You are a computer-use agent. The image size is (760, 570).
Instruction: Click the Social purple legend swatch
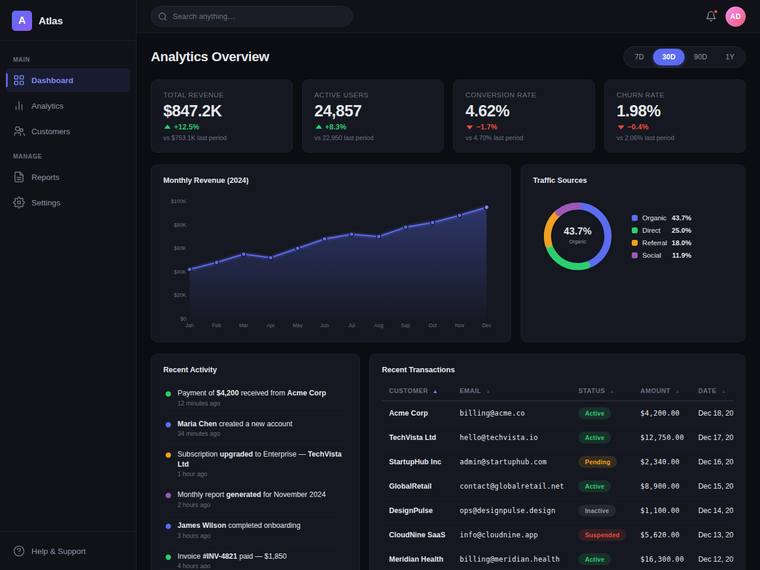coord(634,255)
